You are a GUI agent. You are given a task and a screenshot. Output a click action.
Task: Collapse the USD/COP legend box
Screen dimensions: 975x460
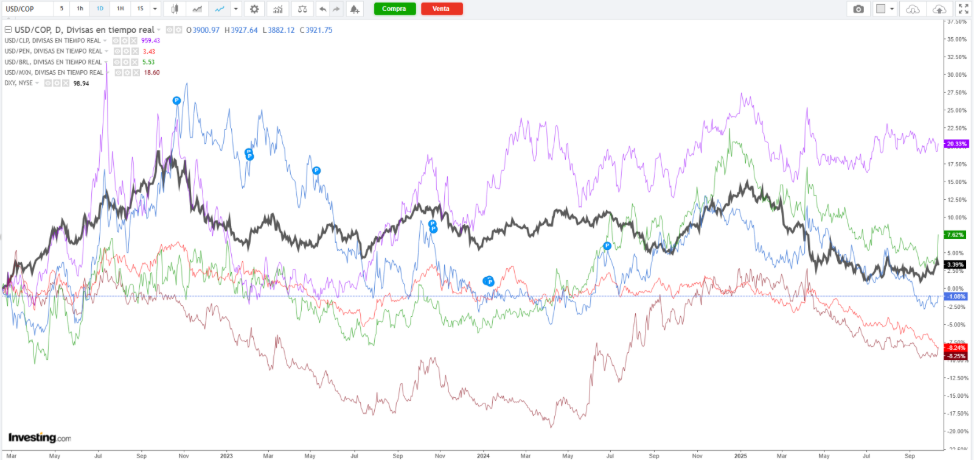(x=7, y=30)
